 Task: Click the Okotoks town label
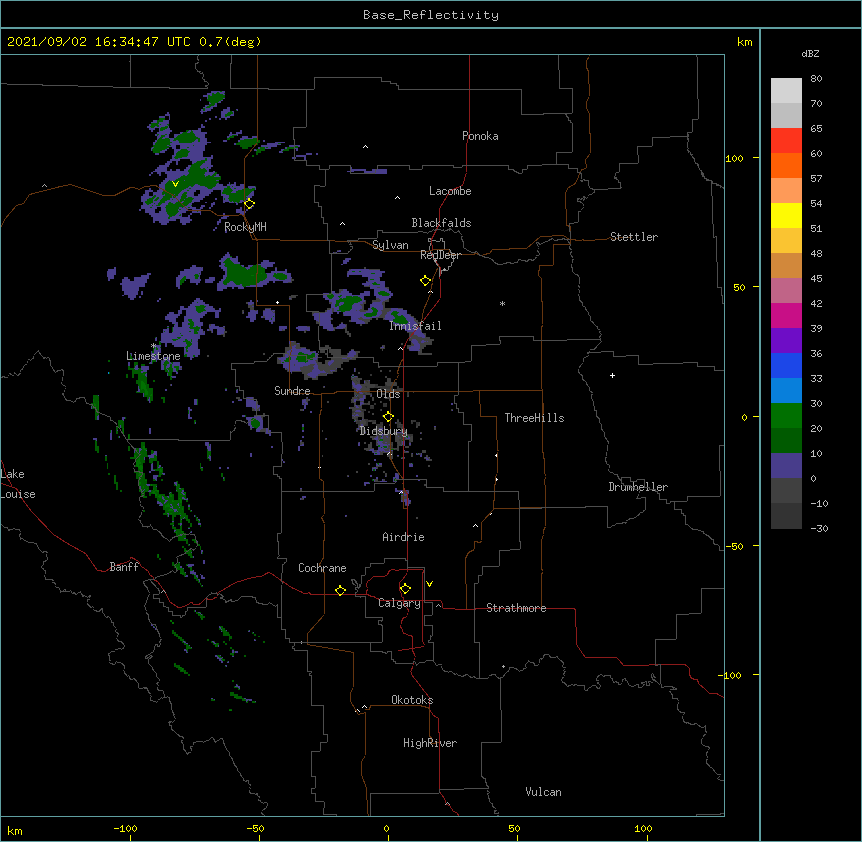click(412, 700)
